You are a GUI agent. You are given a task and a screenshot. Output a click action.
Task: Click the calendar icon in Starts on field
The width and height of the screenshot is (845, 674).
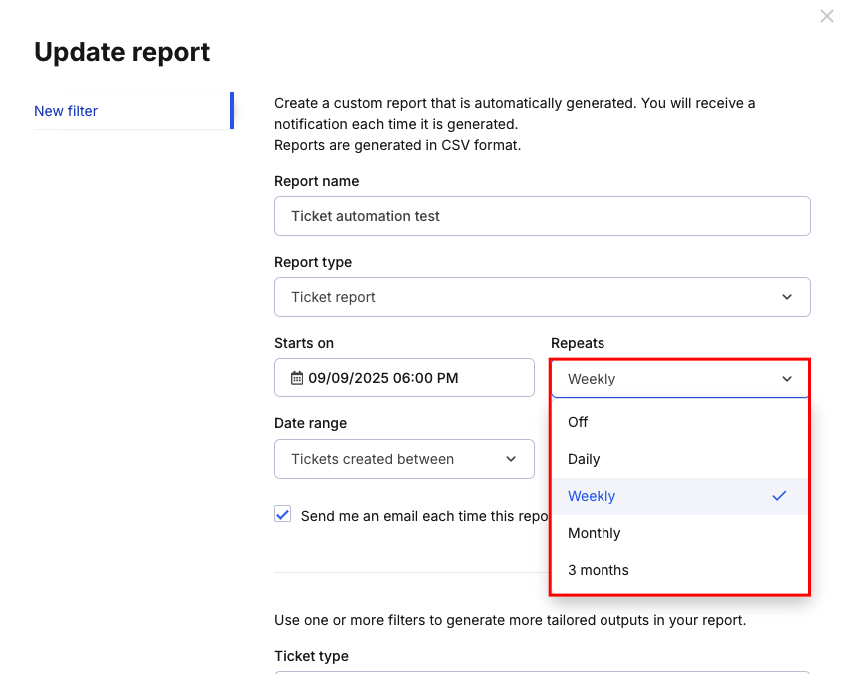297,378
